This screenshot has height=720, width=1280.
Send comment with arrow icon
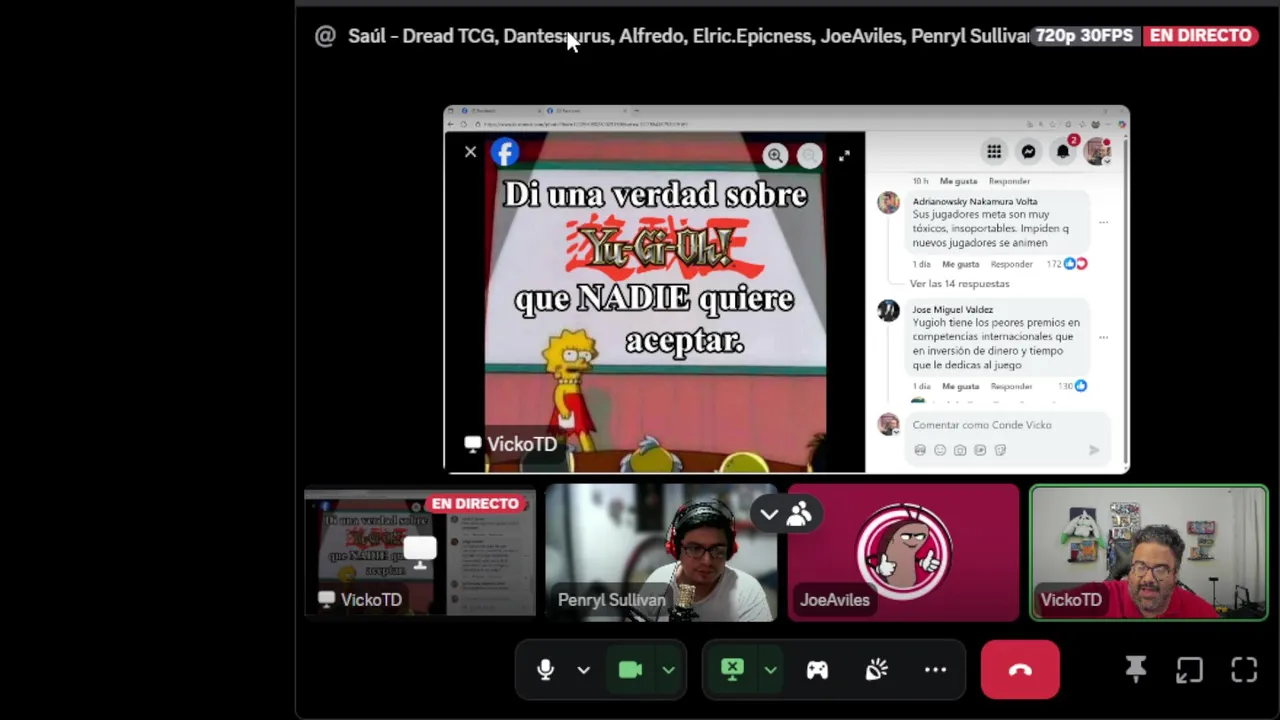click(x=1094, y=450)
